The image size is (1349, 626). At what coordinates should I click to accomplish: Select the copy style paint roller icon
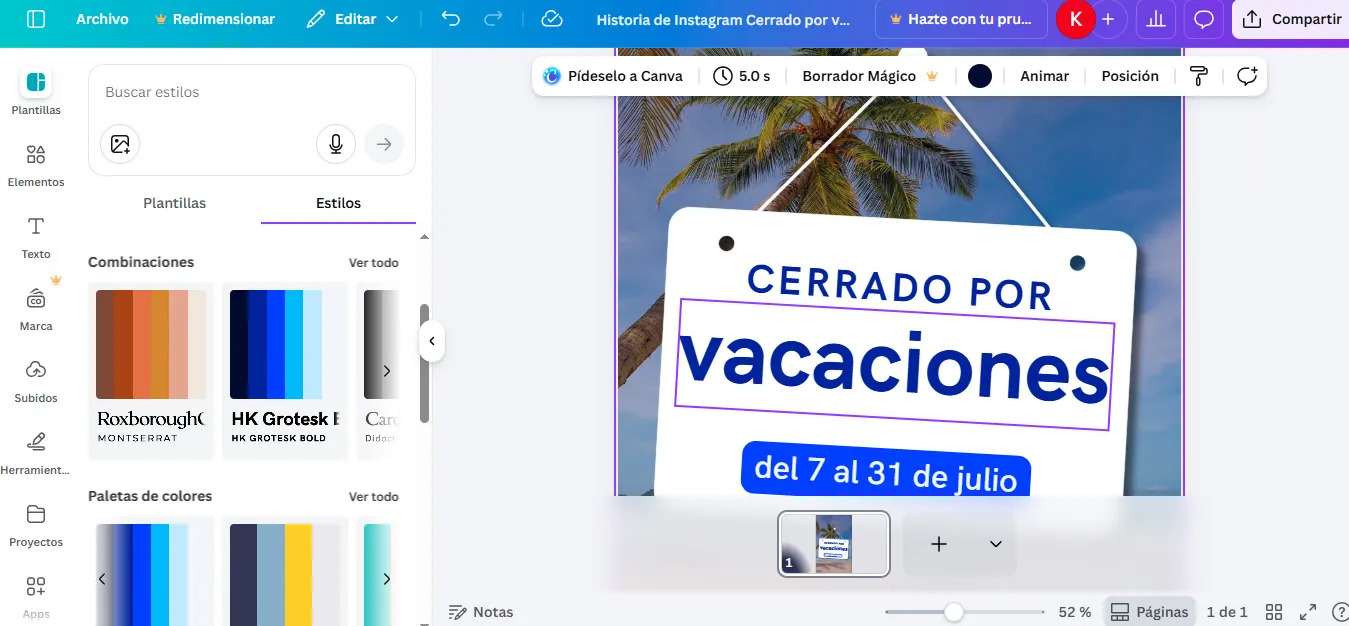[x=1198, y=75]
